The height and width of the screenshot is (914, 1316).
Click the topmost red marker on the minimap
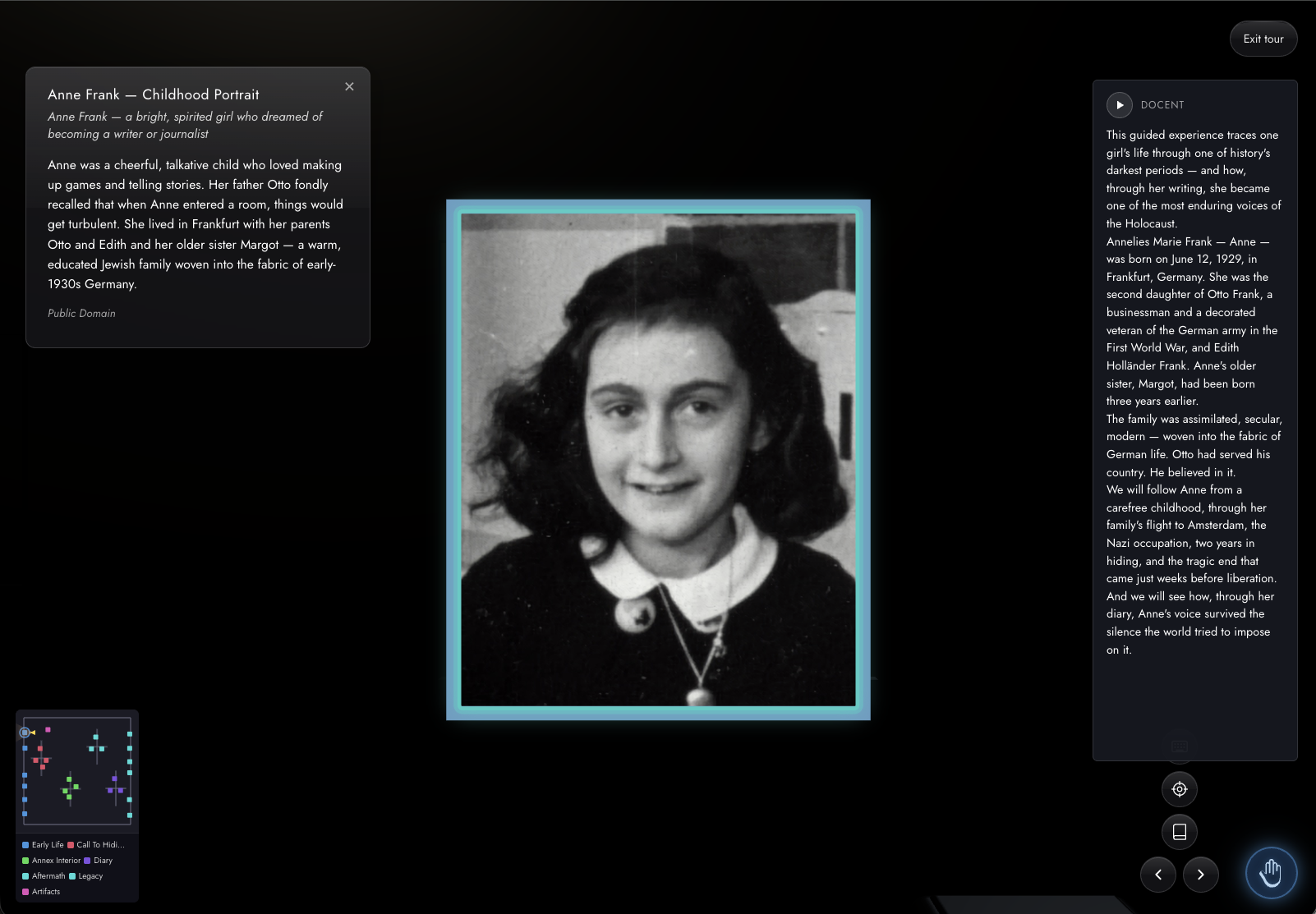click(x=40, y=748)
